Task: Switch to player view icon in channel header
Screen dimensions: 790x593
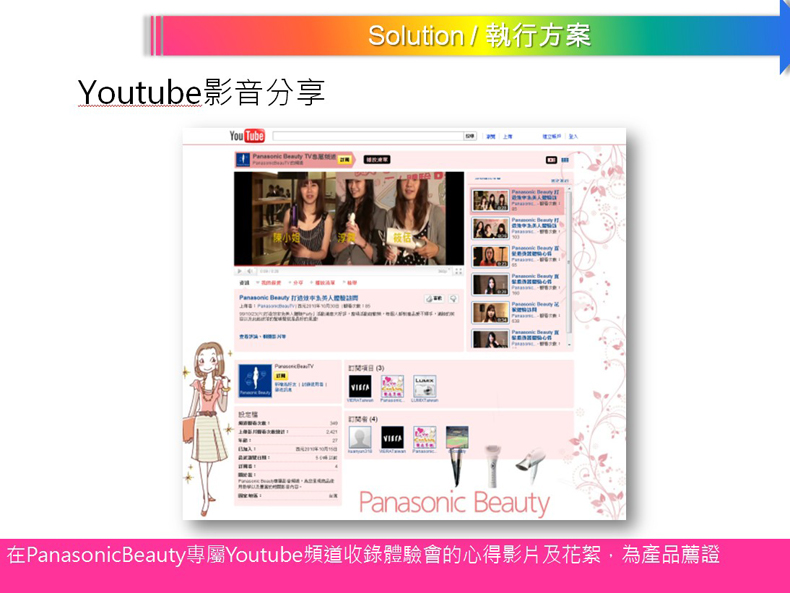Action: (550, 160)
